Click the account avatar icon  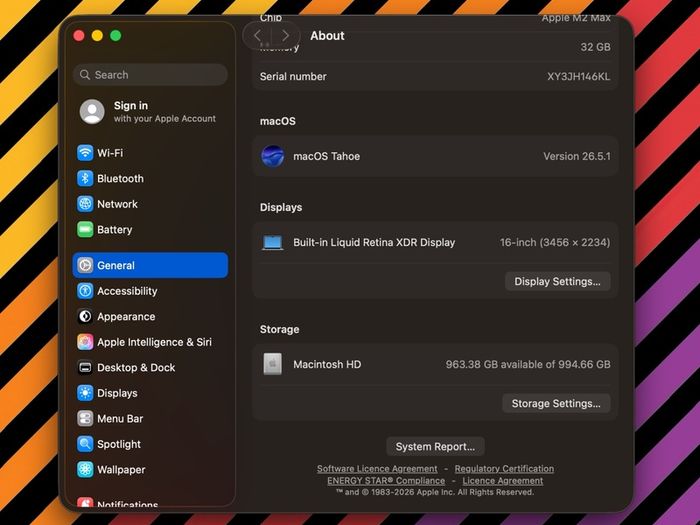(92, 112)
